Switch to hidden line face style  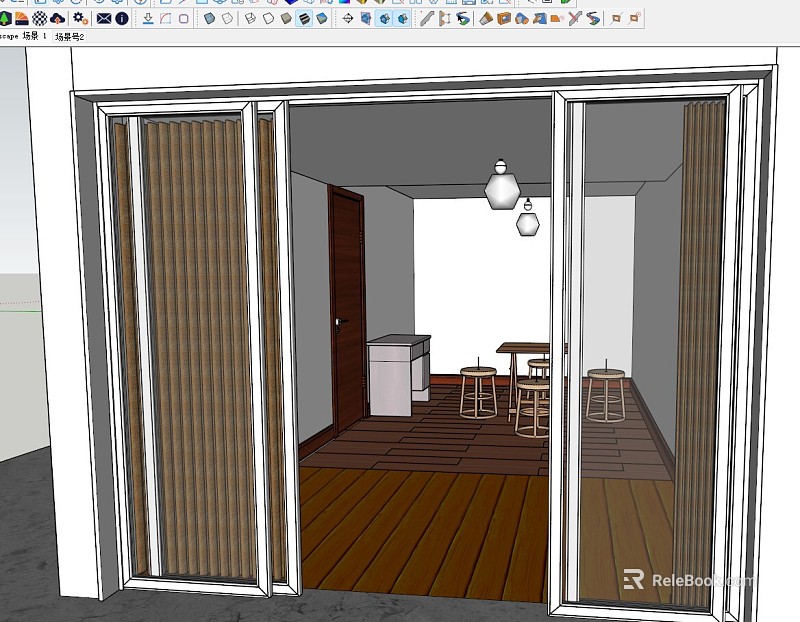point(268,19)
